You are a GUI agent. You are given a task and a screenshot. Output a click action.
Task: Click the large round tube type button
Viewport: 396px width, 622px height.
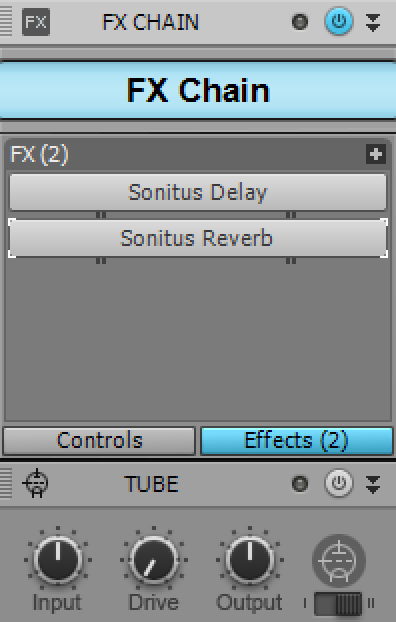(x=338, y=560)
